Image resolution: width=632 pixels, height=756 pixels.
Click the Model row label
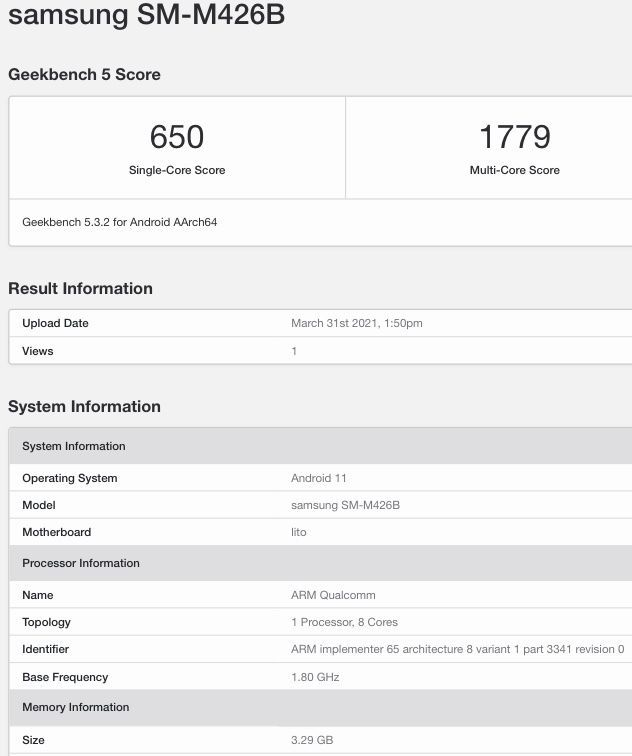click(x=39, y=505)
